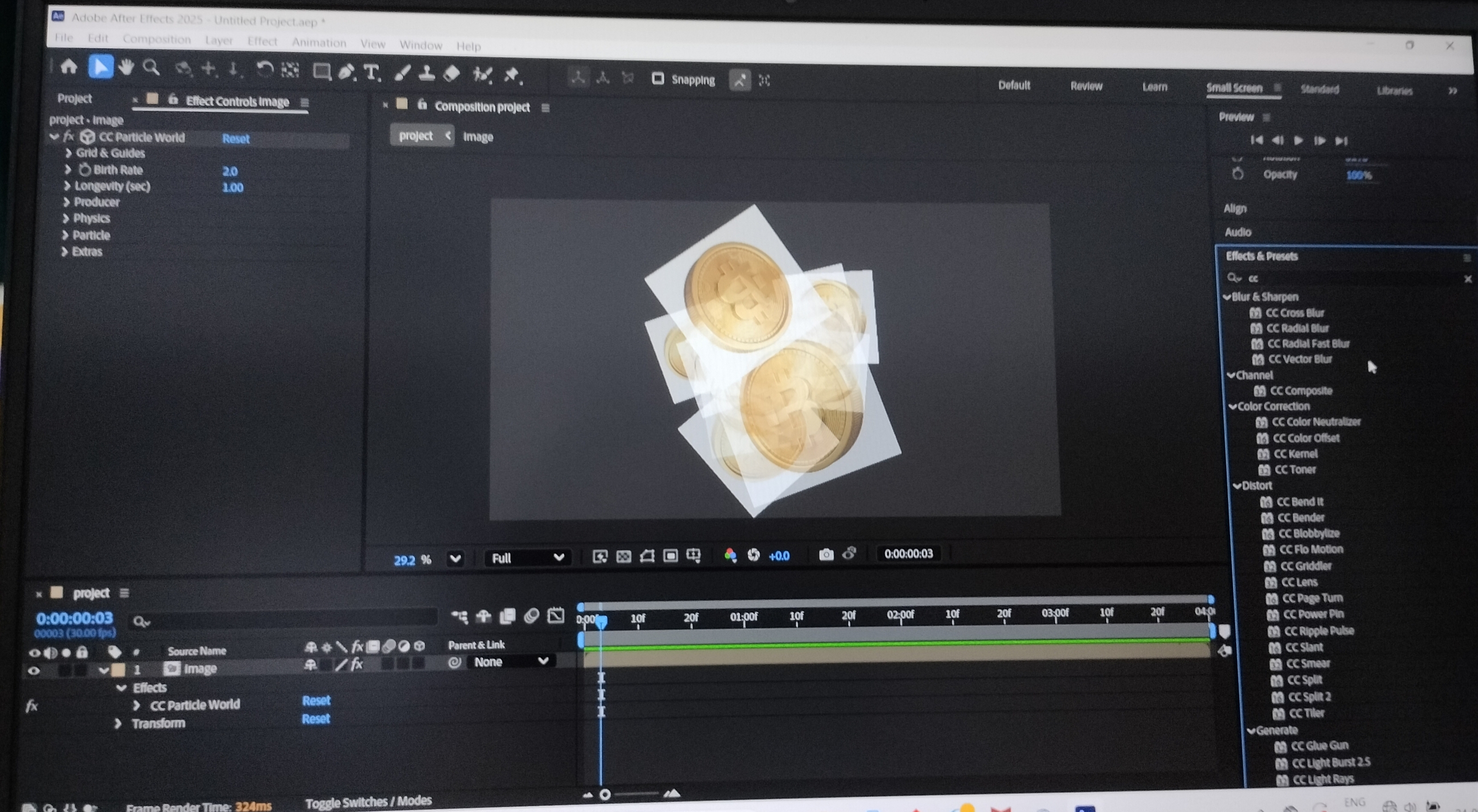Switch to the Project panel tab

[x=75, y=99]
